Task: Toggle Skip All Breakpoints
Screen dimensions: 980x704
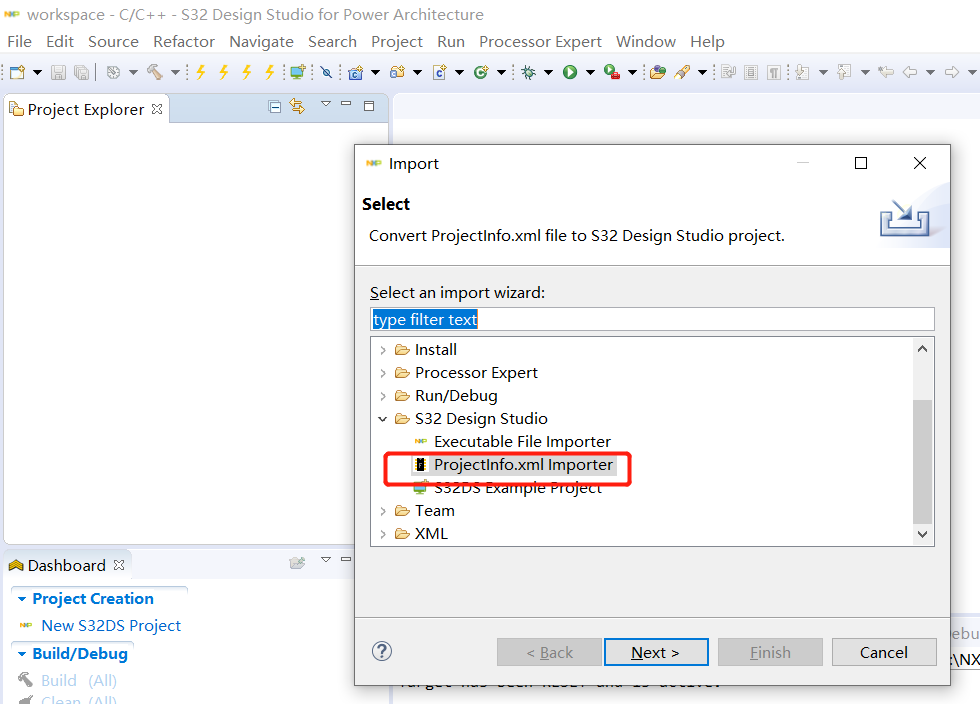Action: click(326, 73)
